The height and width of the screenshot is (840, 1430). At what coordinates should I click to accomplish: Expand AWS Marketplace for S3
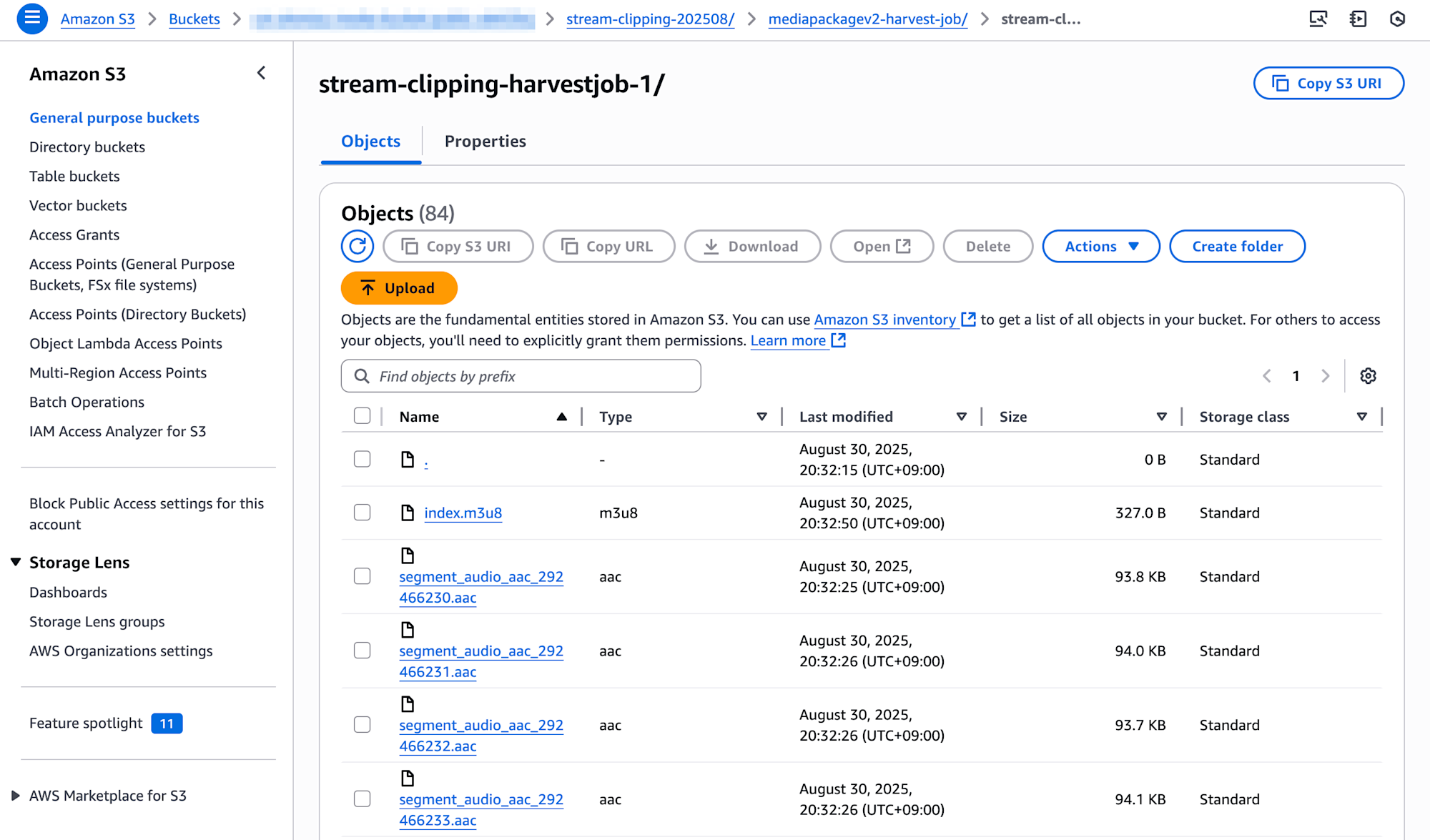(x=16, y=796)
